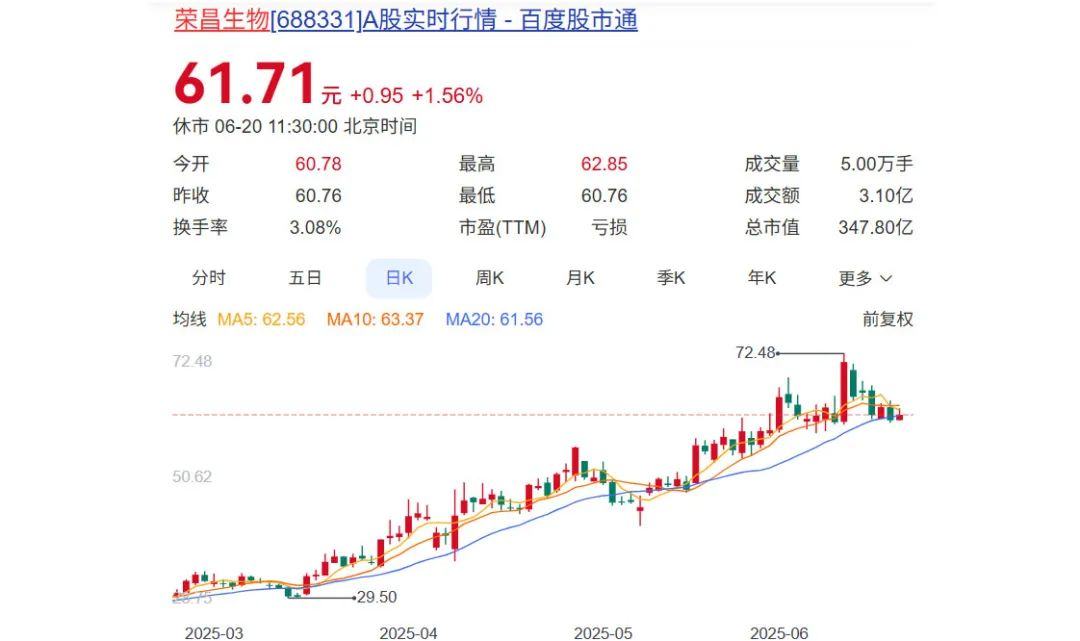Click the 休市 06-20 11:30:00 timestamp
This screenshot has width=1080, height=641.
coord(295,126)
